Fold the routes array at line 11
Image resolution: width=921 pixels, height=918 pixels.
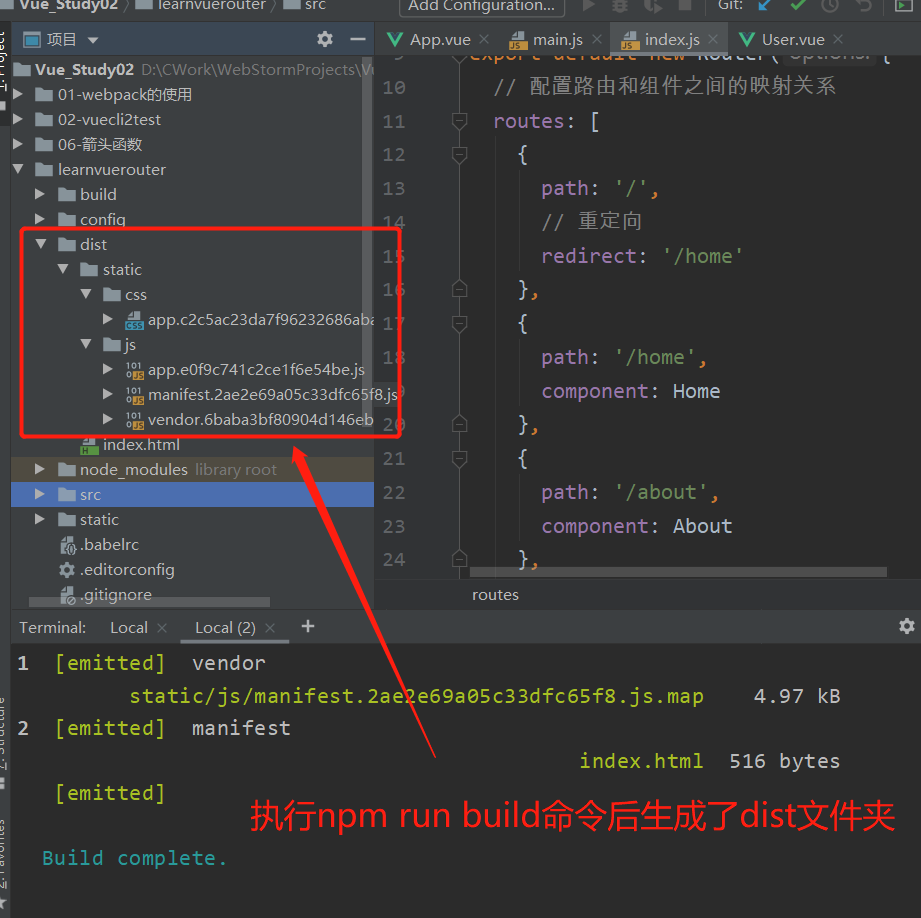(x=459, y=121)
